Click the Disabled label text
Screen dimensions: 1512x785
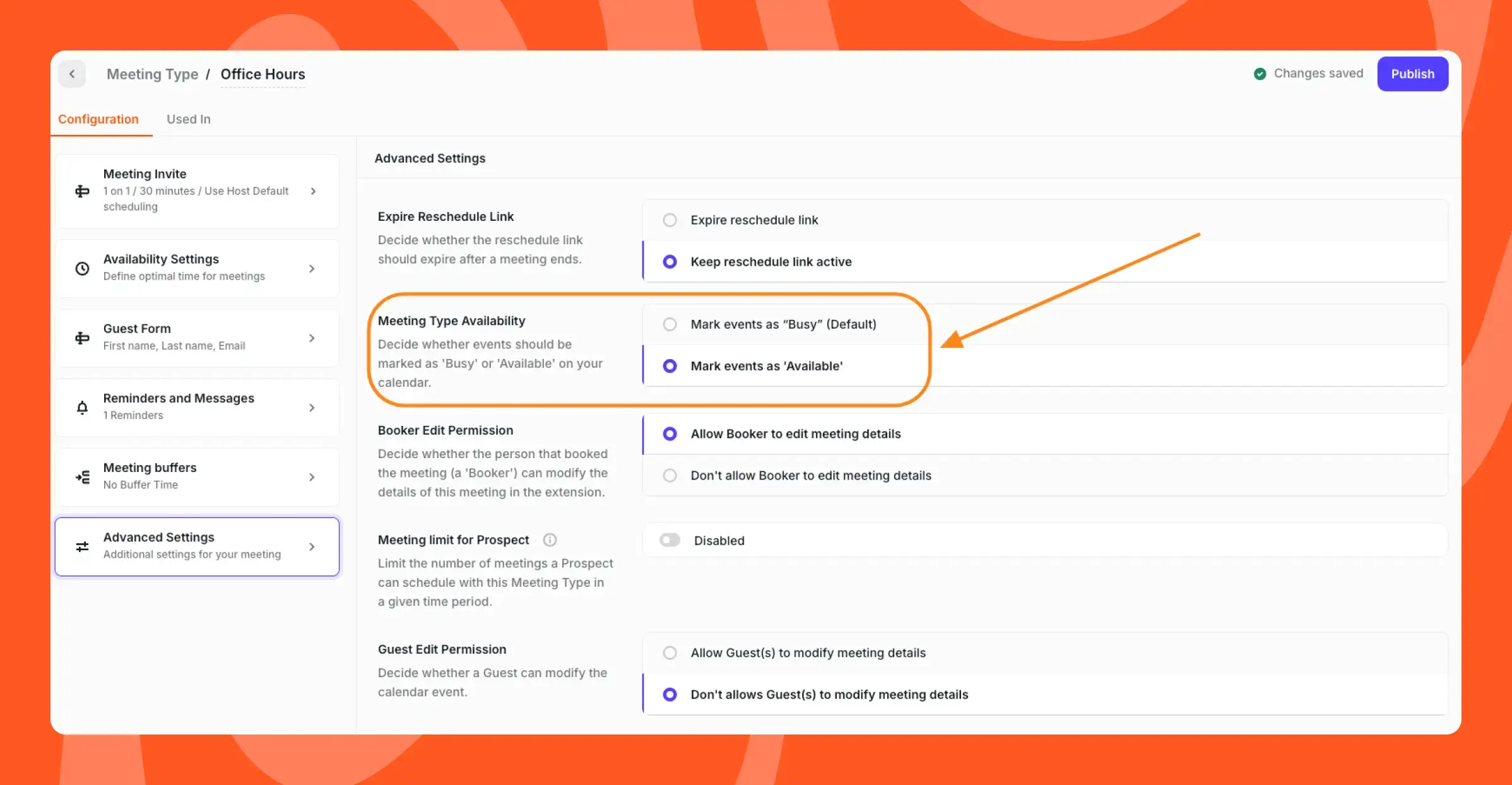click(x=719, y=540)
